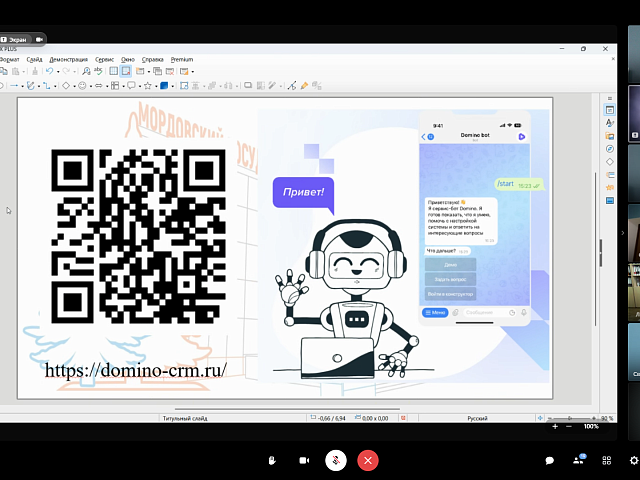
Task: Leave the call with red button
Action: [368, 460]
